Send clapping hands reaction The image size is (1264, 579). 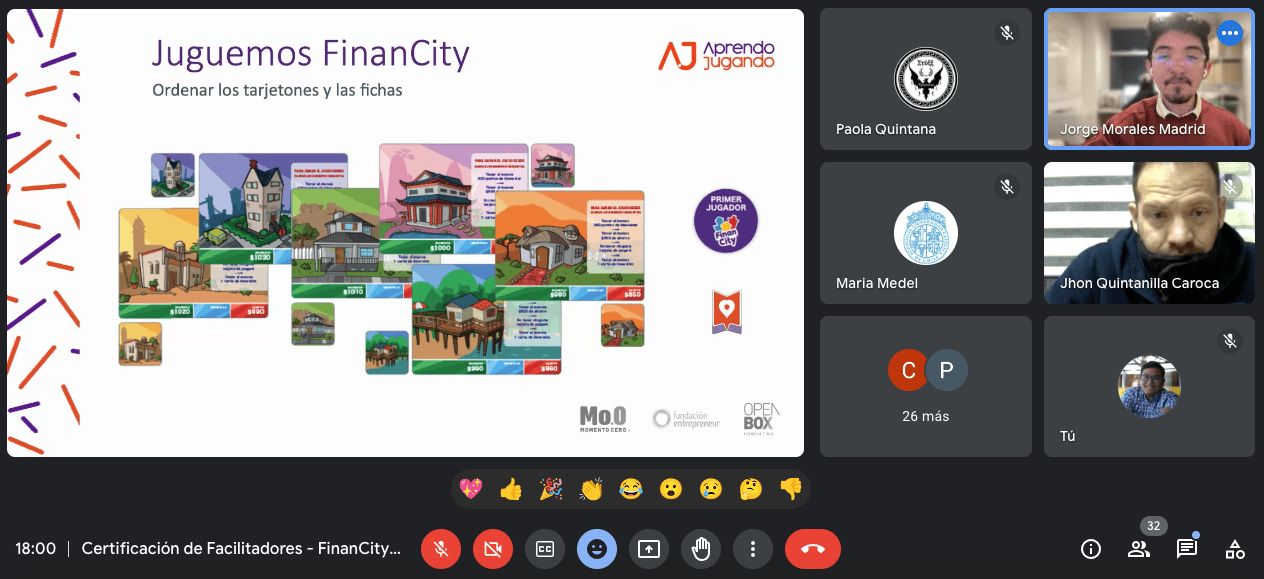591,489
